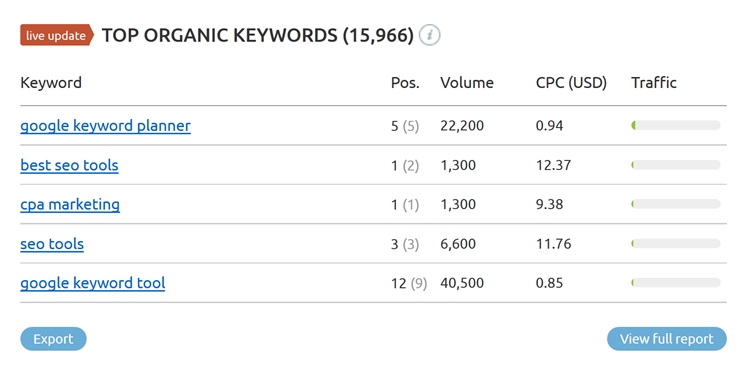Viewport: 750px width, 370px height.
Task: Click the Export button
Action: tap(53, 339)
